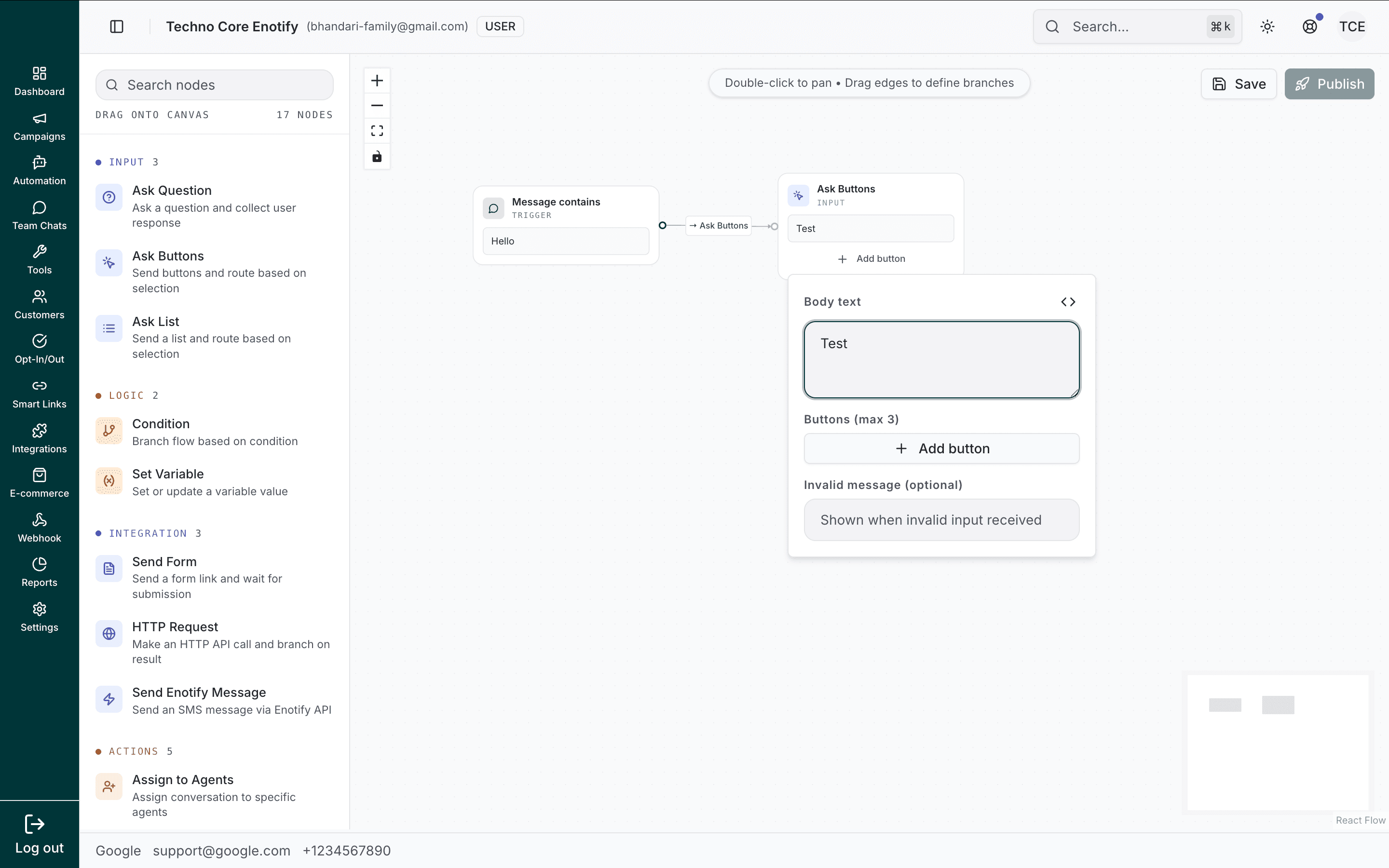The image size is (1389, 868).
Task: Click the ACTIONS category heading
Action: tap(134, 751)
